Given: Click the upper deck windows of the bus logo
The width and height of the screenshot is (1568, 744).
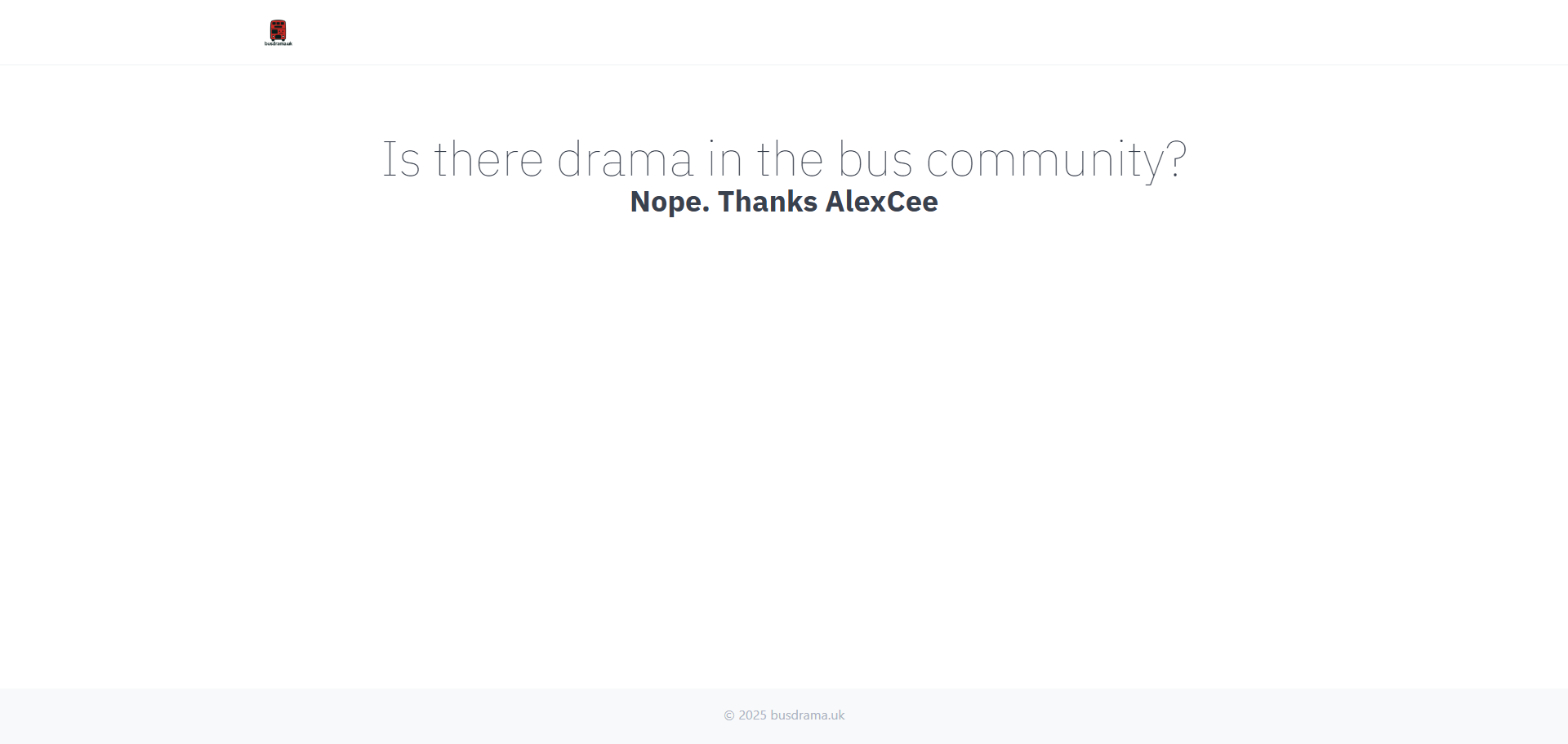Looking at the screenshot, I should [278, 25].
